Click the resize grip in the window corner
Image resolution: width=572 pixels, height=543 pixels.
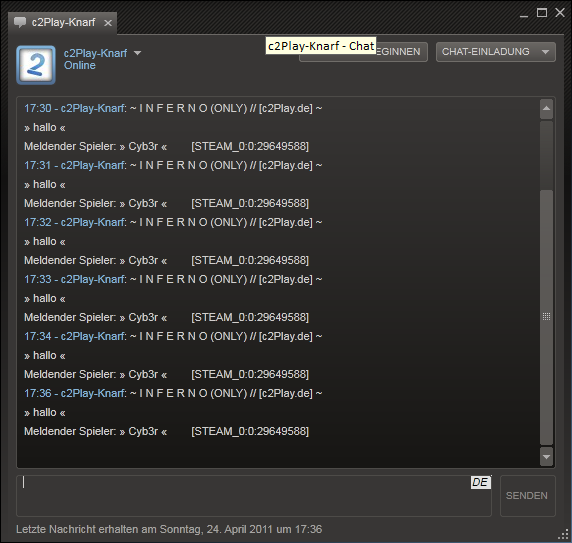564,535
